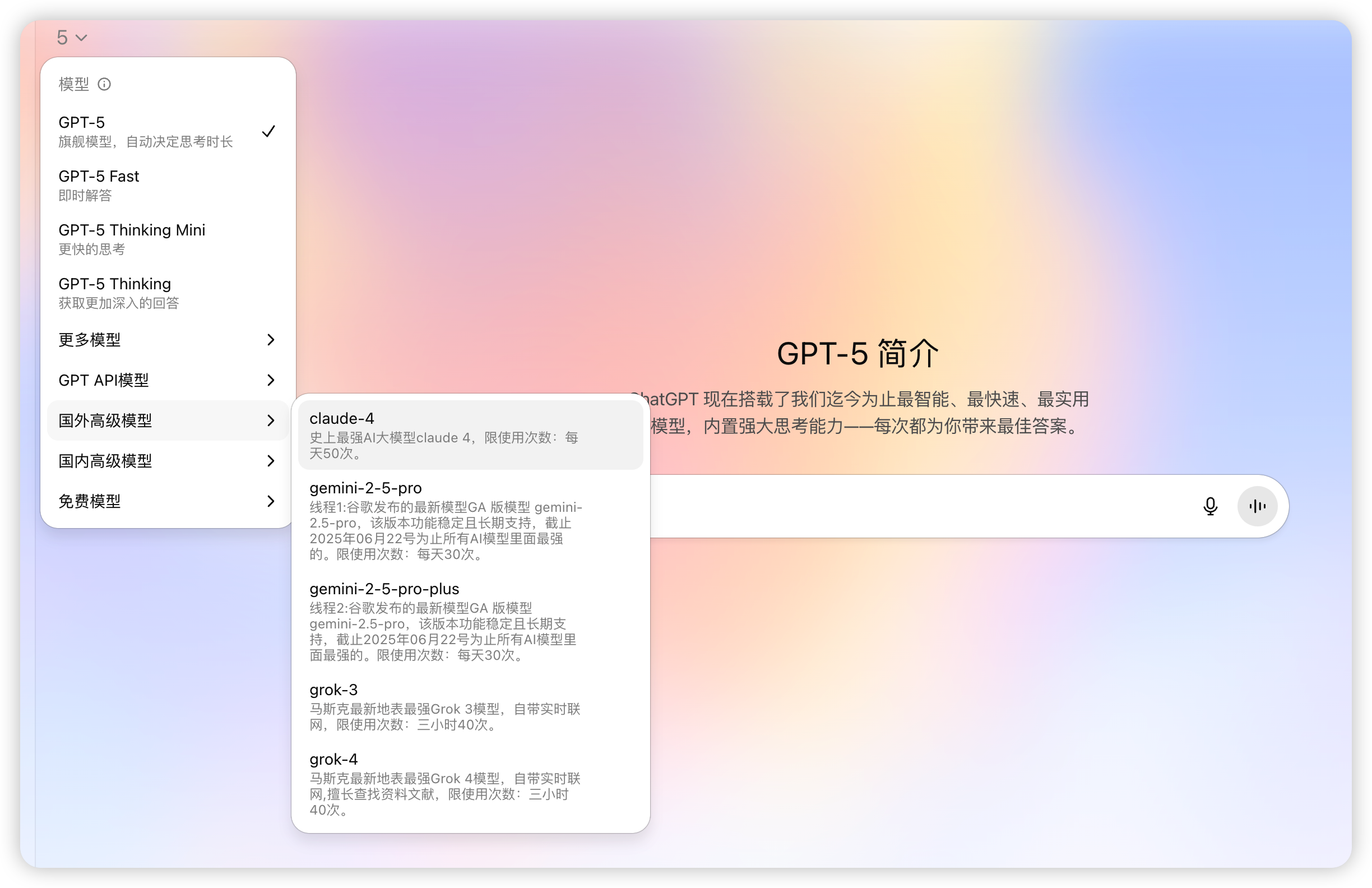Start voice mode with waveform button
Screen dimensions: 1372x888
point(1257,506)
